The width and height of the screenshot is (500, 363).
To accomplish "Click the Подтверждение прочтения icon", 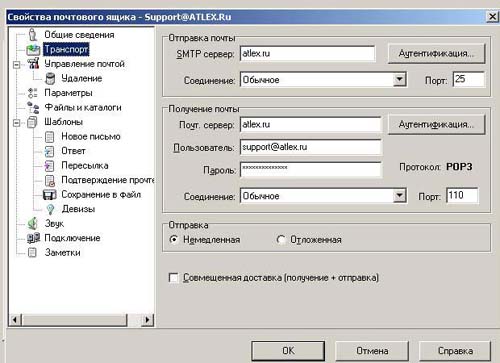I will (x=50, y=180).
